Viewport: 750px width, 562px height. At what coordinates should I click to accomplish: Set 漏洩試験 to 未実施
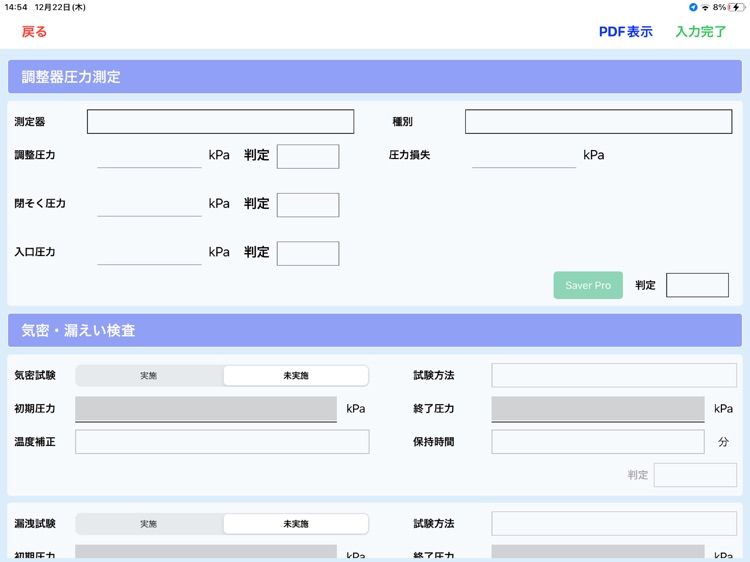[x=296, y=524]
